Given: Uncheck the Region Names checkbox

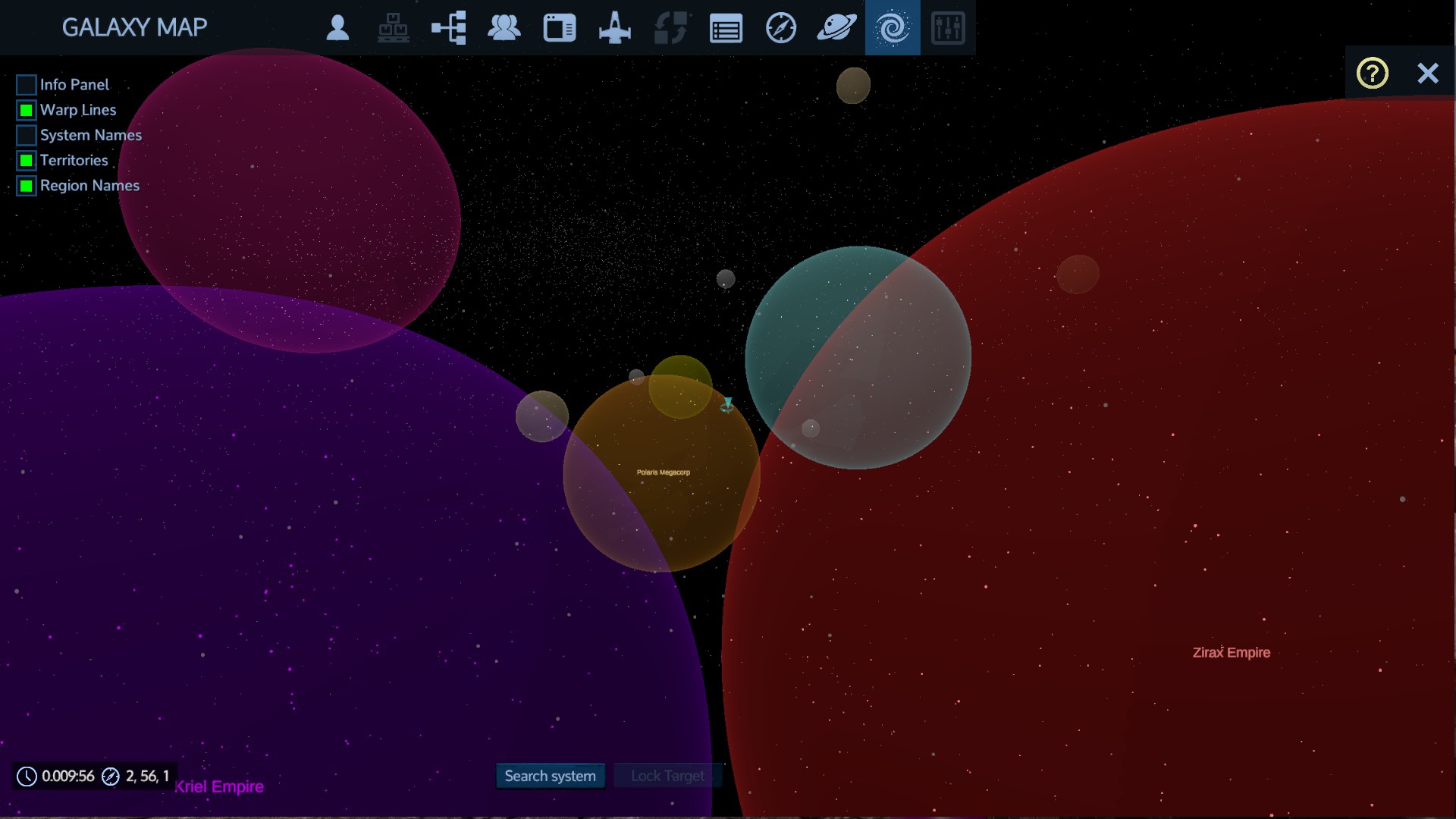Looking at the screenshot, I should 27,186.
